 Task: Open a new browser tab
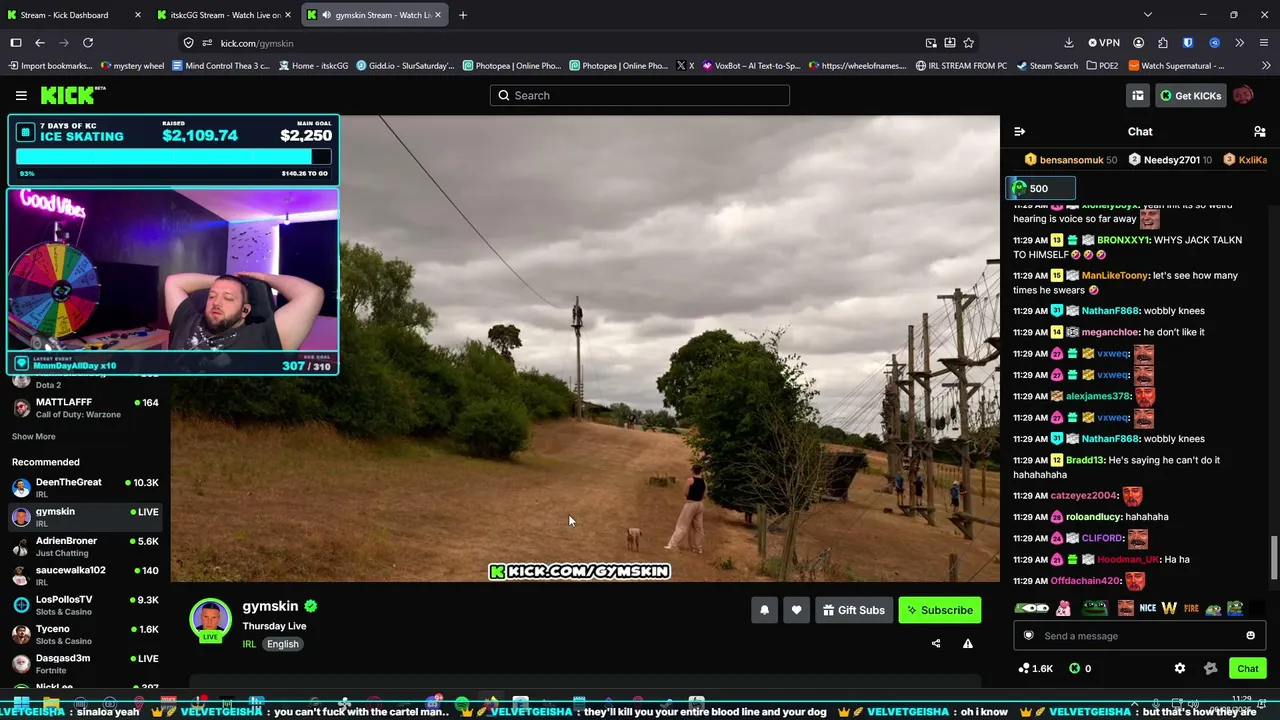coord(463,15)
